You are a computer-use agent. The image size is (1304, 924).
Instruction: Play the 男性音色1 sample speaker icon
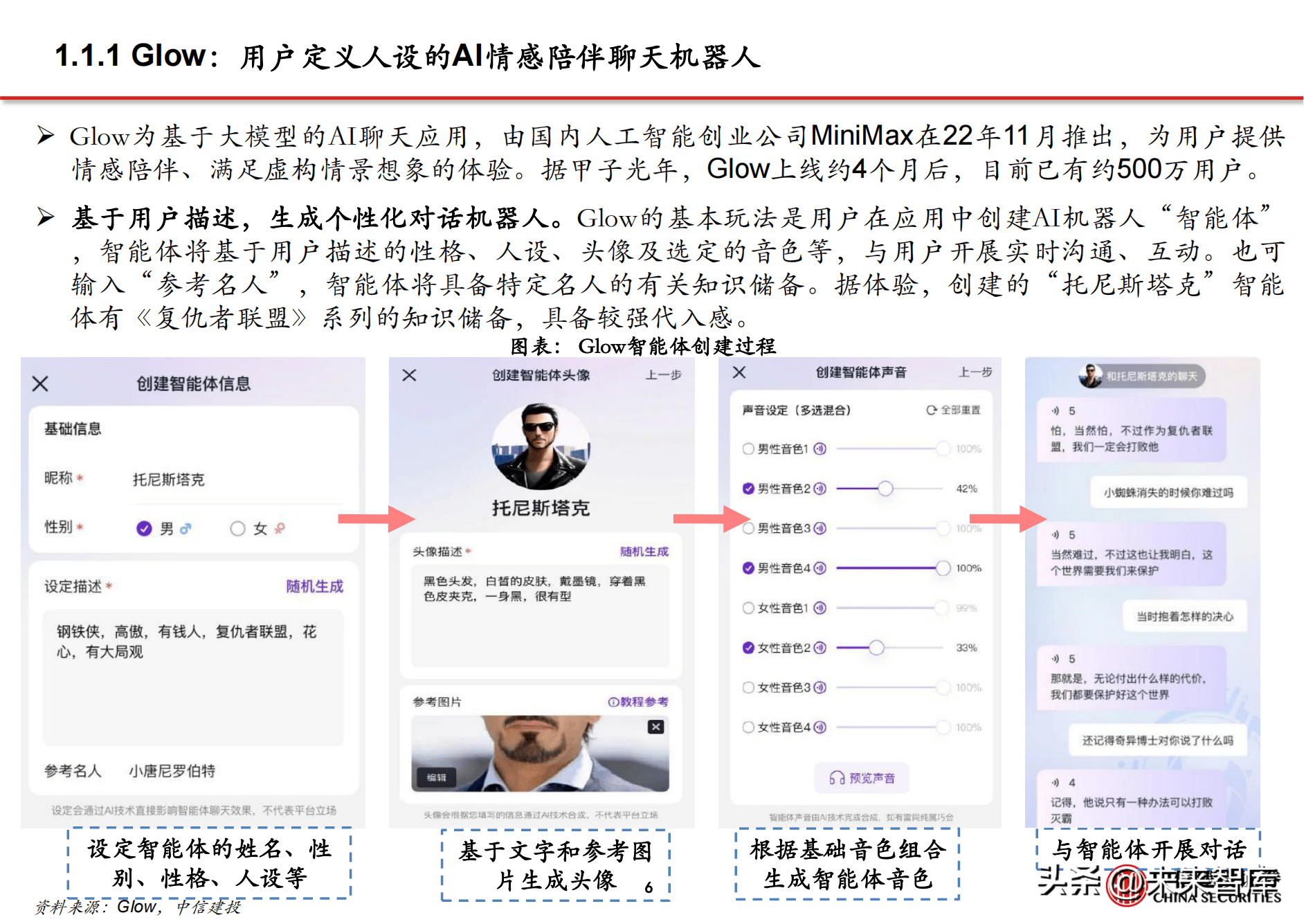pos(820,449)
